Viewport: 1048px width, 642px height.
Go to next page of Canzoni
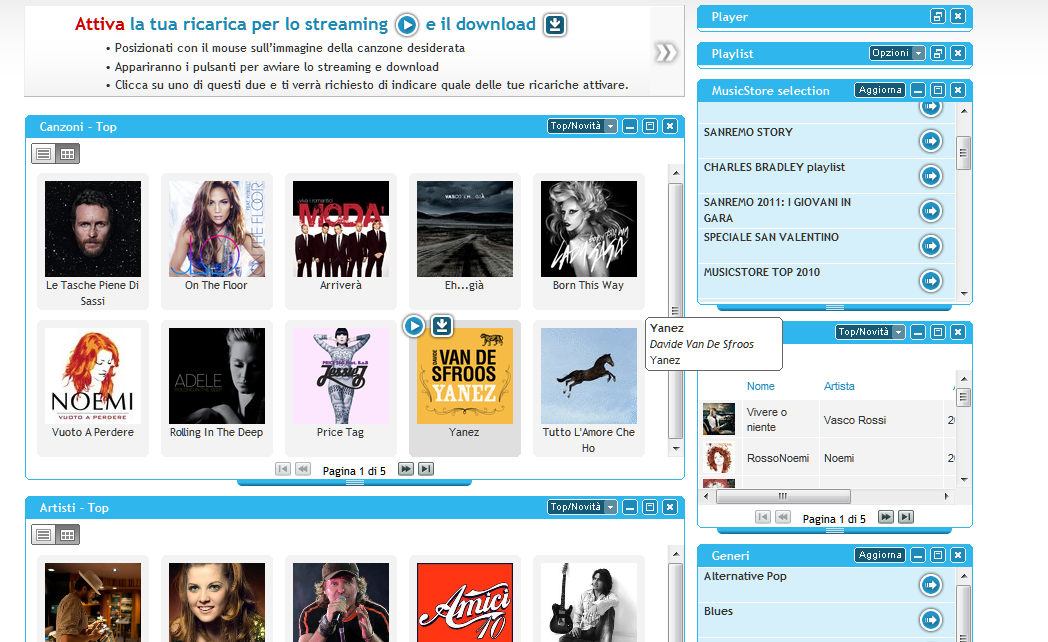pyautogui.click(x=406, y=469)
